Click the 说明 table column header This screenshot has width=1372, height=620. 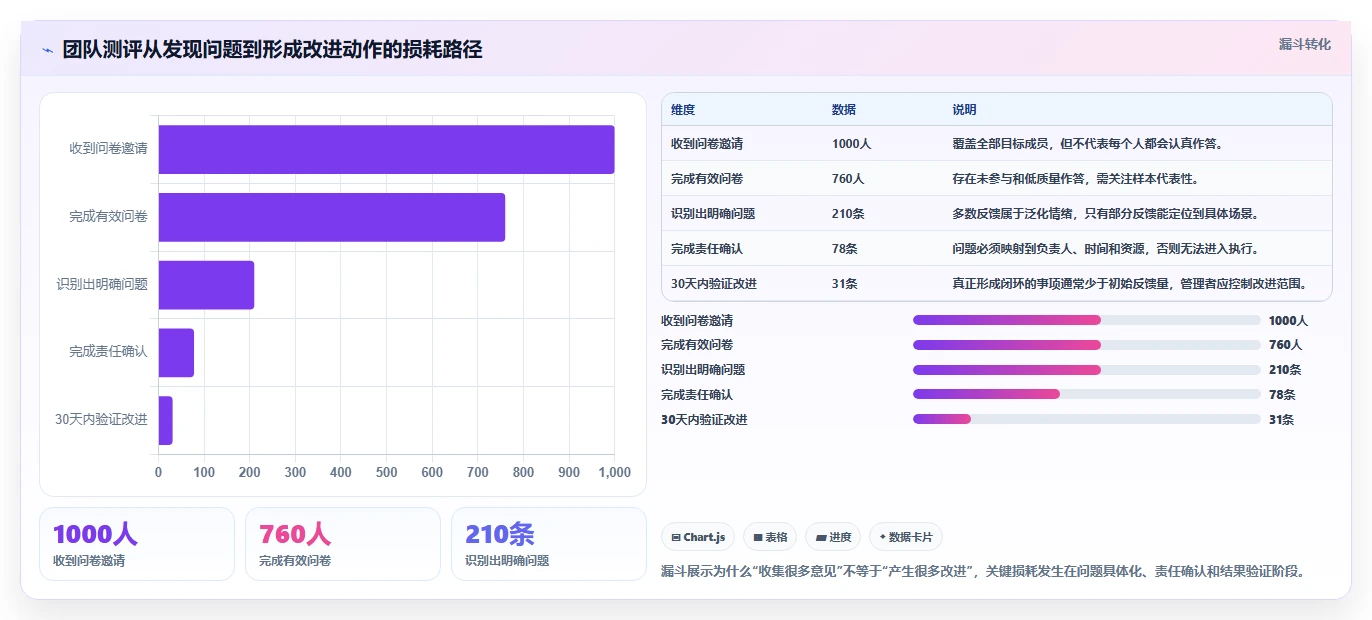[965, 110]
